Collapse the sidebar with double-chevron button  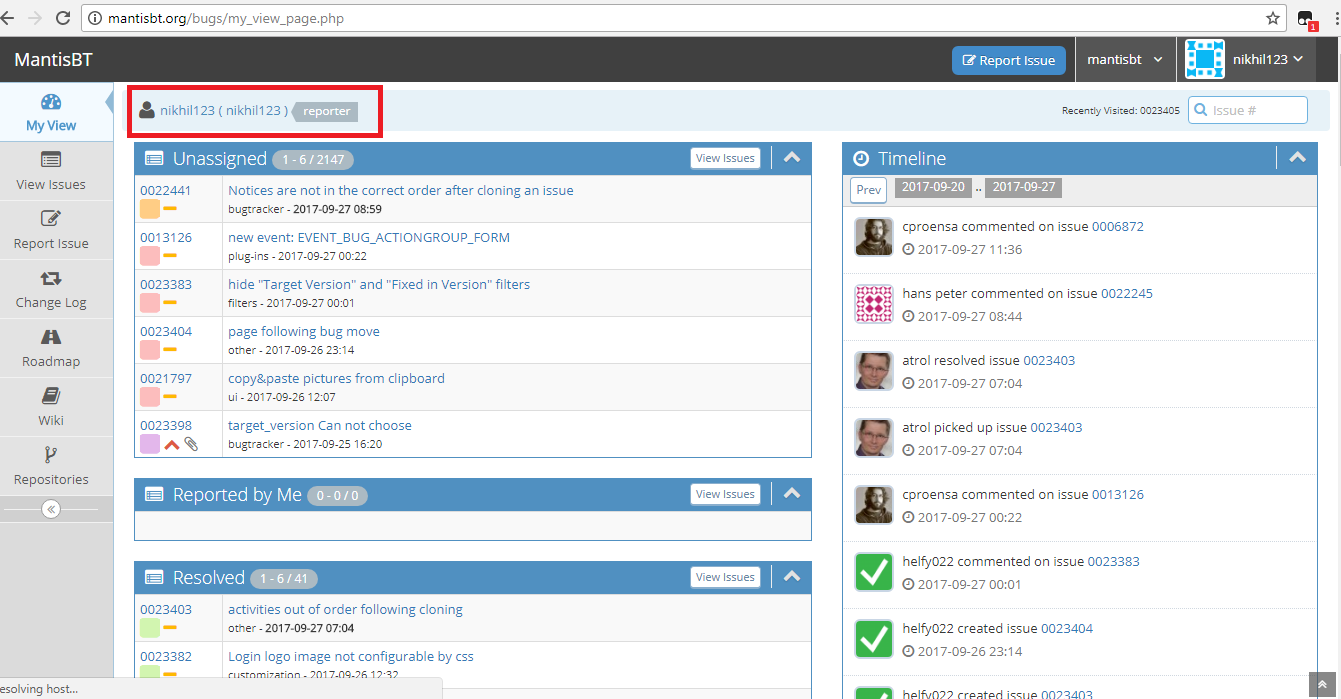52,509
